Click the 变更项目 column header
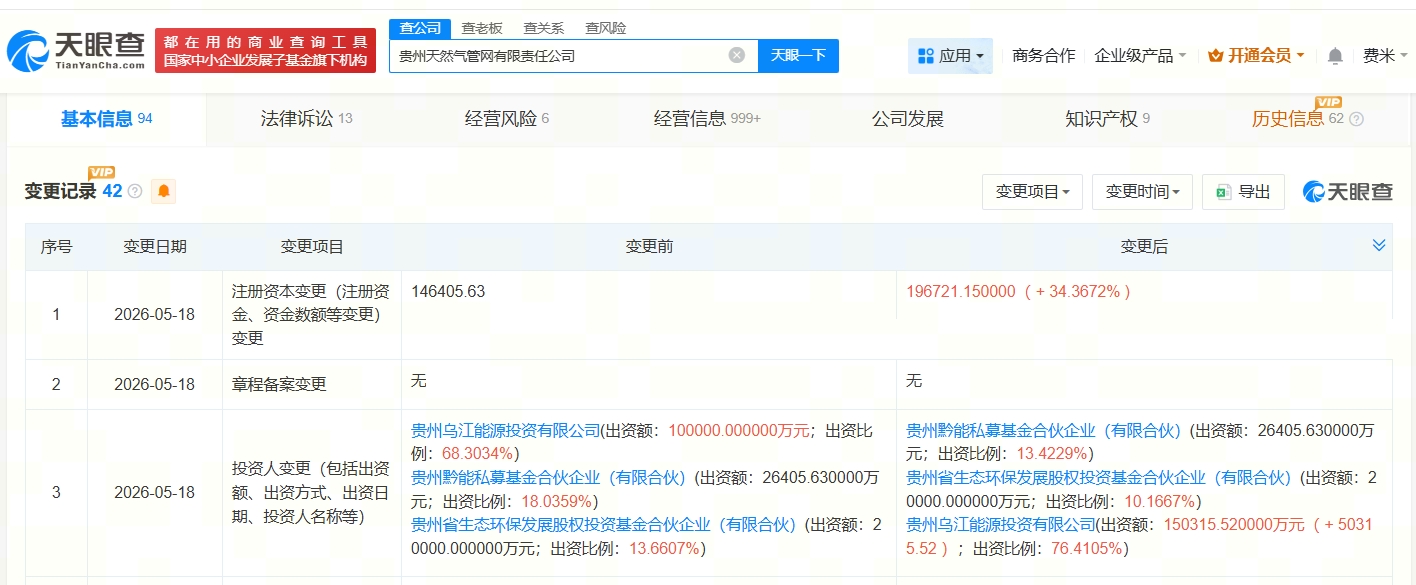This screenshot has height=585, width=1416. pos(312,247)
